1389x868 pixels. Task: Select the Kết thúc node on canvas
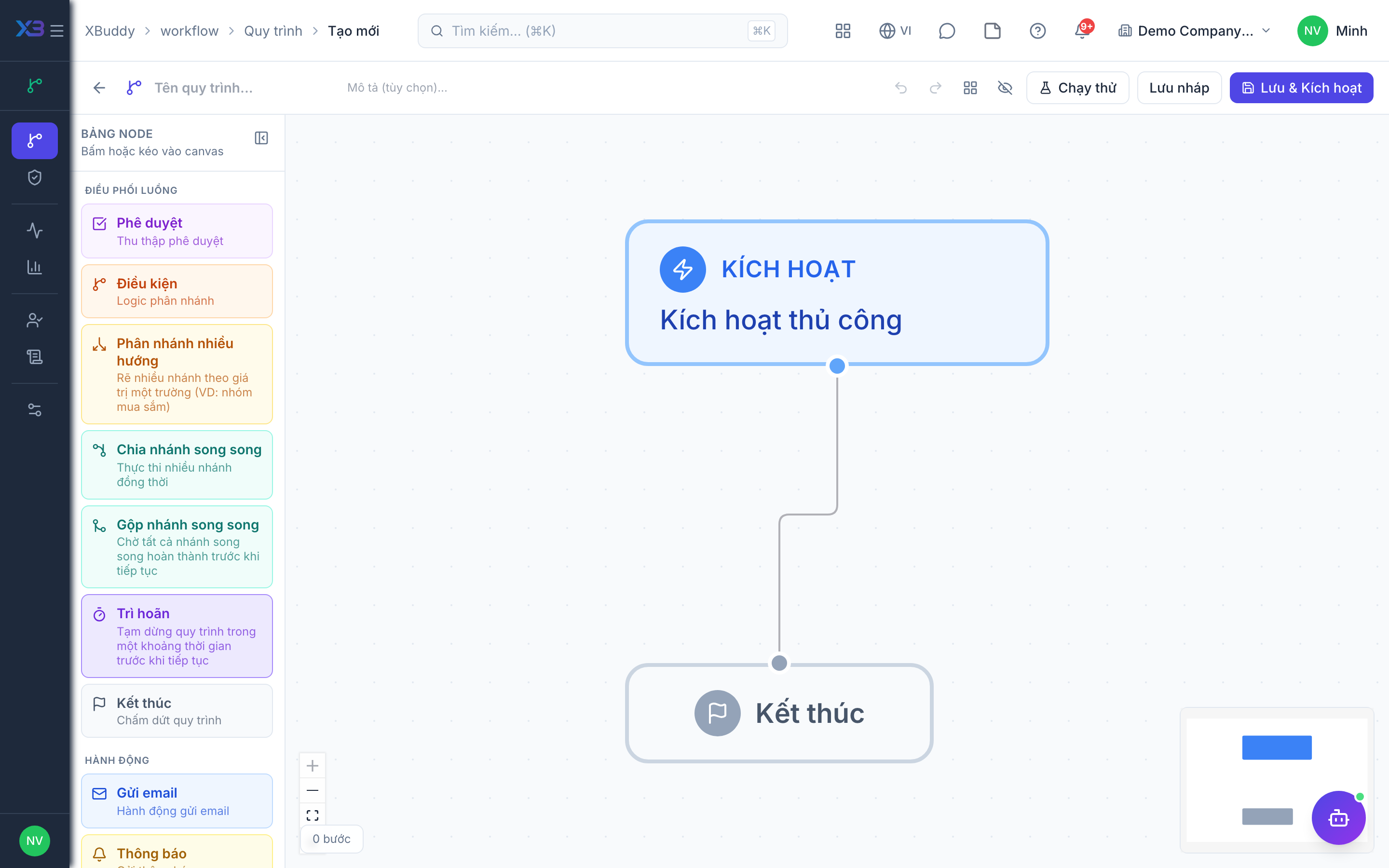(x=779, y=713)
